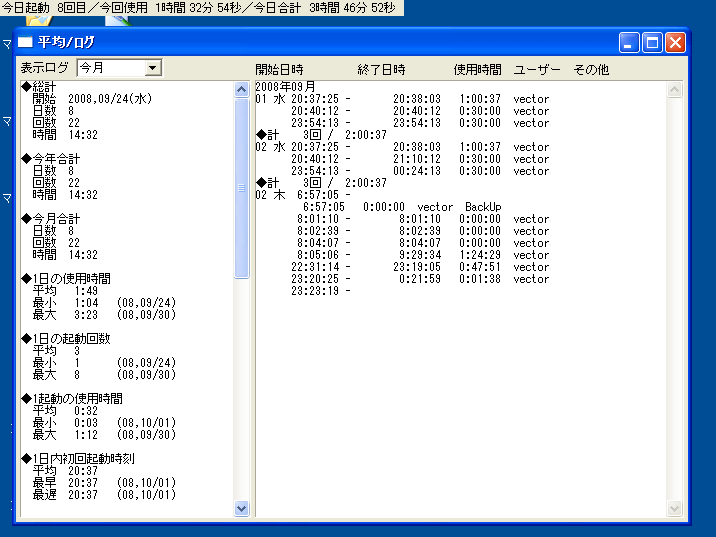Viewport: 716px width, 537px height.
Task: Click the left pane scroll down arrow
Action: tap(242, 508)
